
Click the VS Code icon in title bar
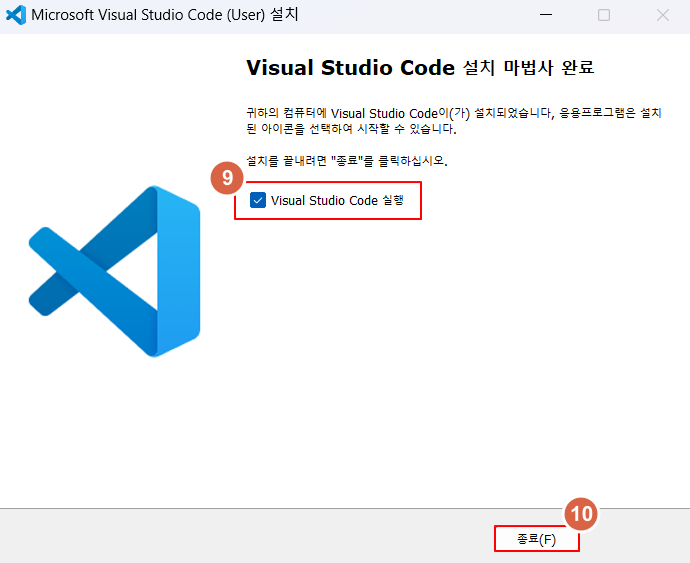pyautogui.click(x=15, y=15)
